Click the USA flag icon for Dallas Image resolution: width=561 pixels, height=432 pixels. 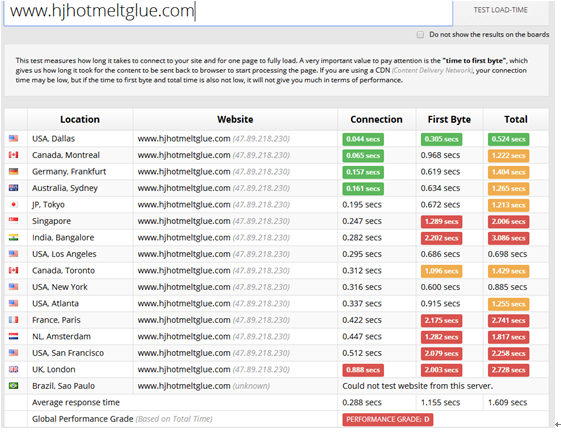[14, 139]
